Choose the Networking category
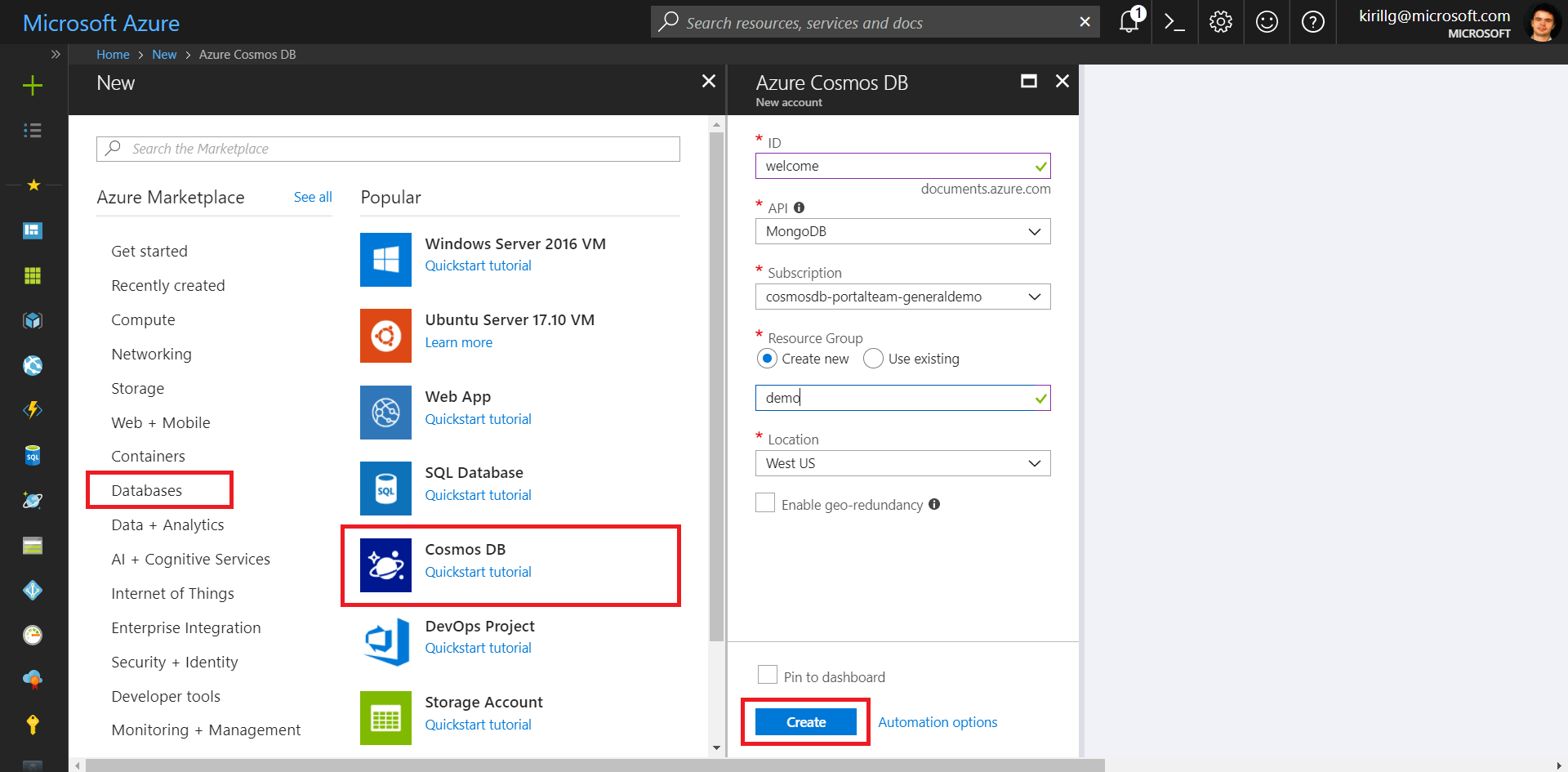This screenshot has height=772, width=1568. click(x=151, y=354)
